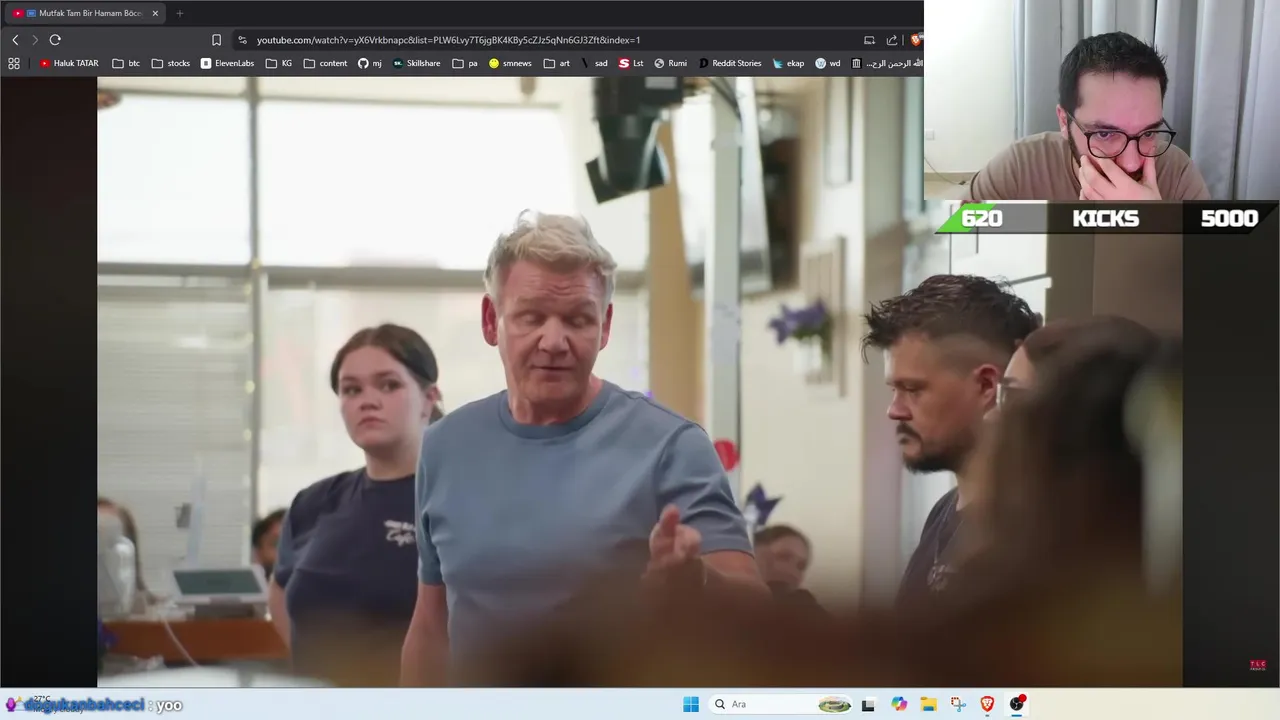Viewport: 1280px width, 720px height.
Task: Open the Reddit Stories bookmark
Action: click(x=730, y=63)
